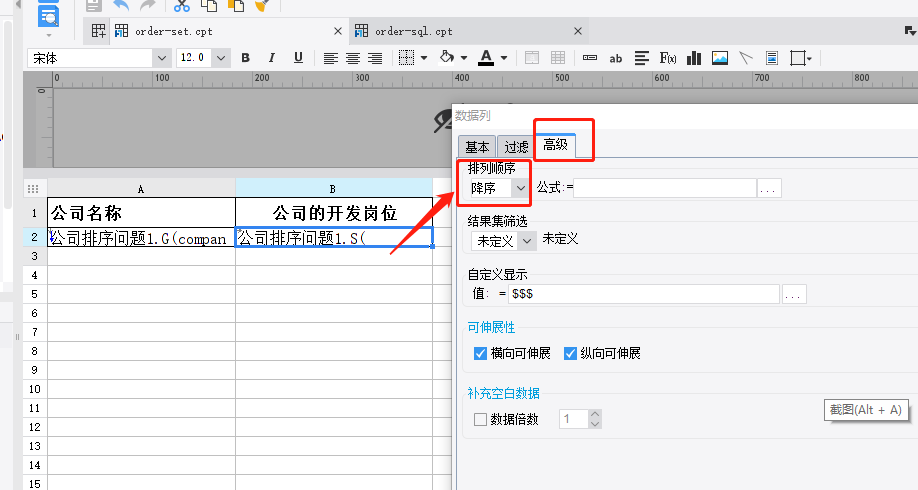Click the sort 公式 input field
The width and height of the screenshot is (918, 490).
(664, 188)
